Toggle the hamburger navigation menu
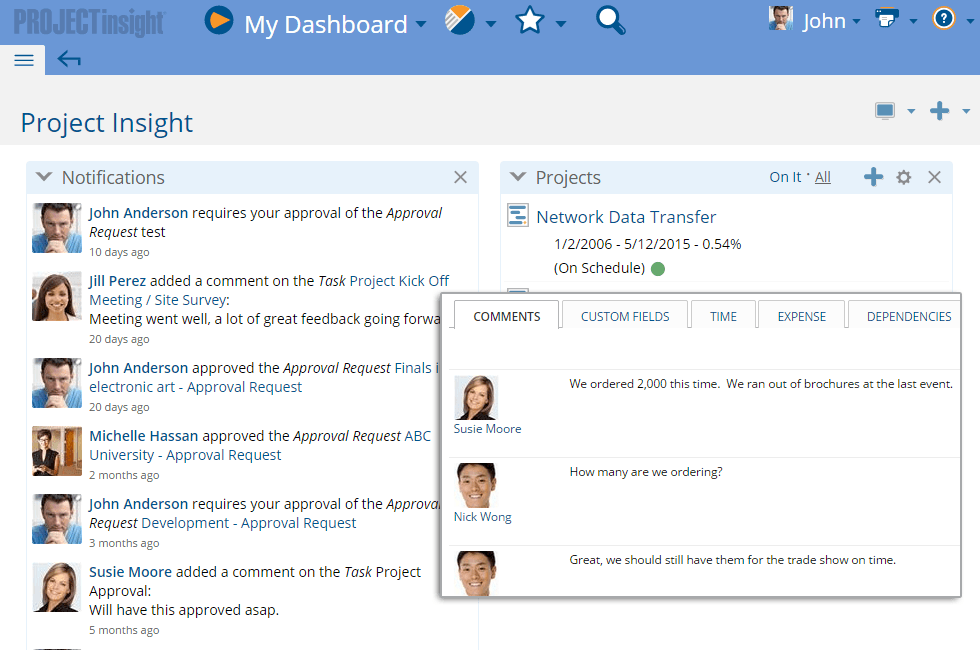Screen dimensions: 980x650 (x=24, y=60)
